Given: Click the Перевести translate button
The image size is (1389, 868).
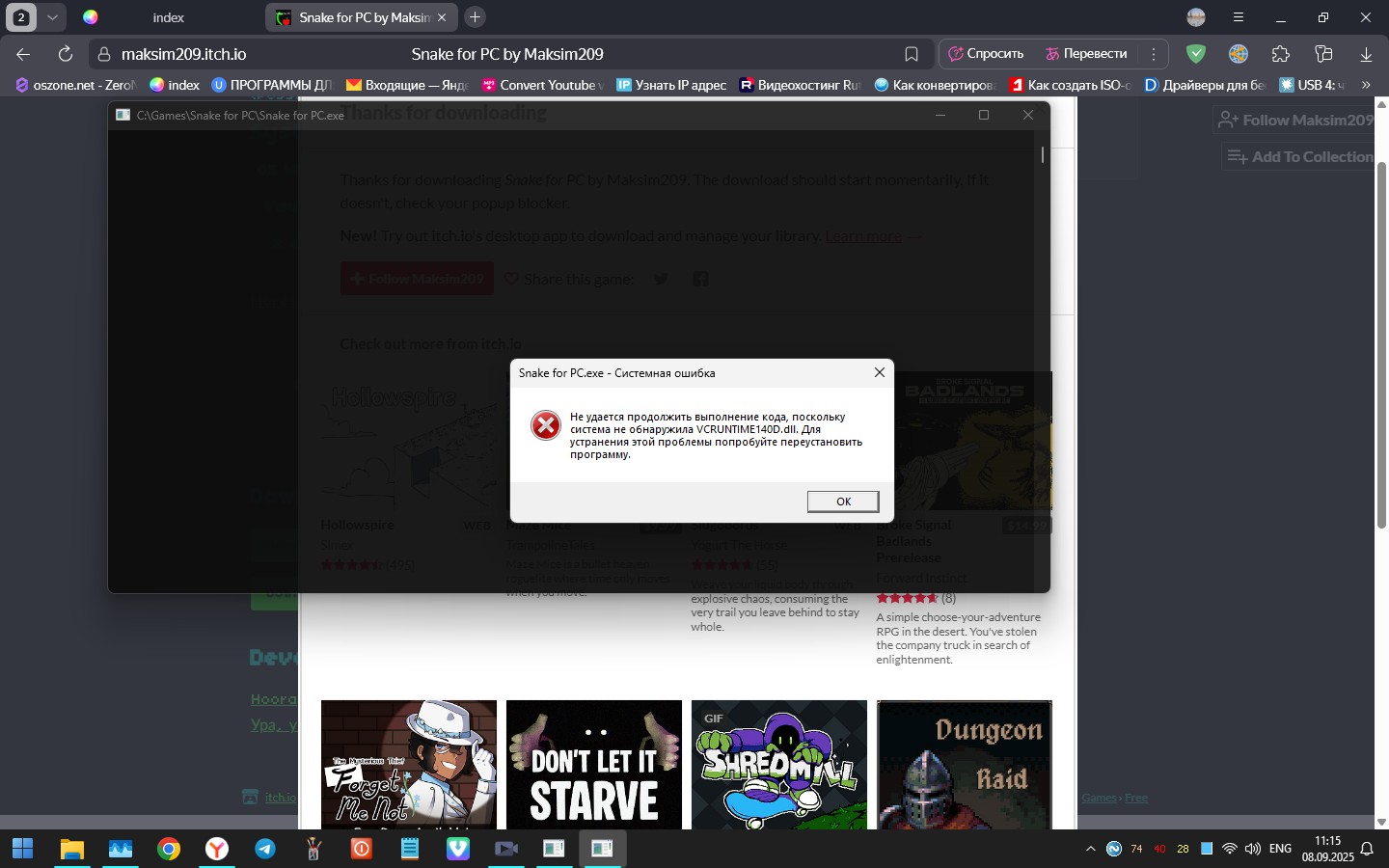Looking at the screenshot, I should pos(1087,54).
